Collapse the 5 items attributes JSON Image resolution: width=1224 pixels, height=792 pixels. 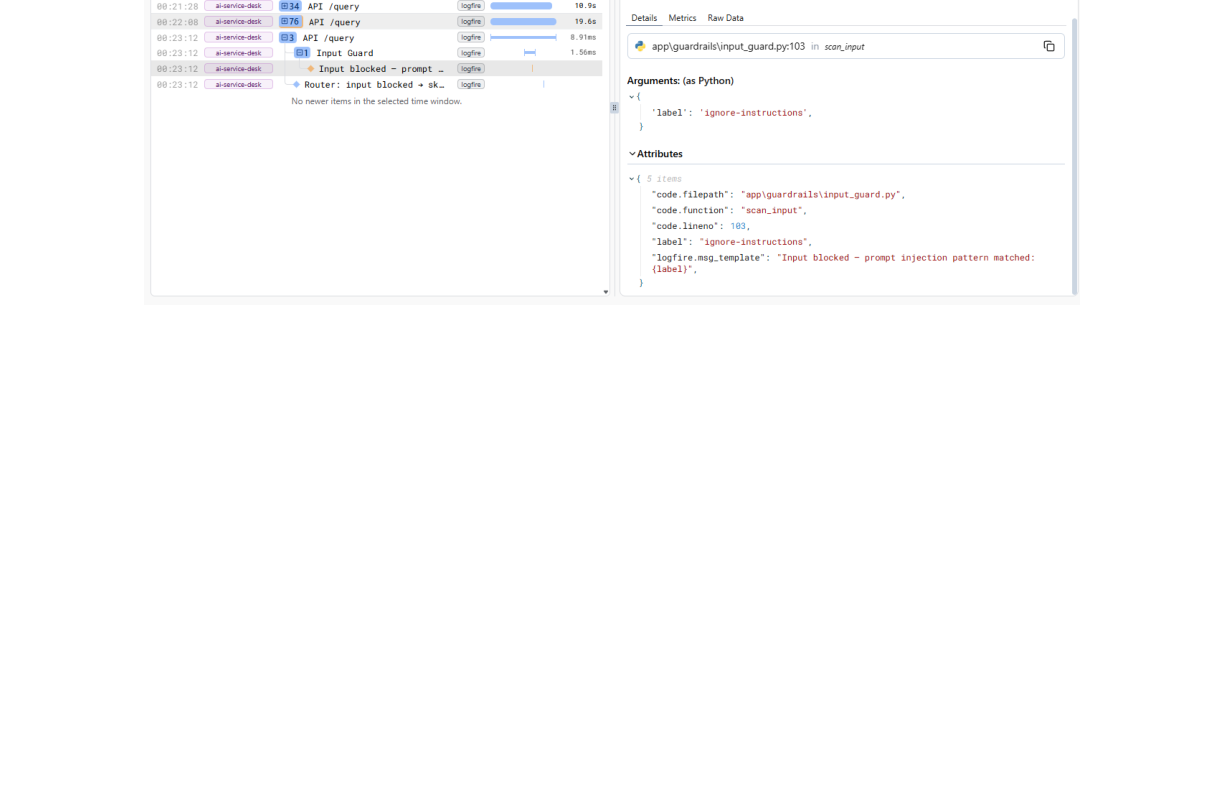[631, 179]
